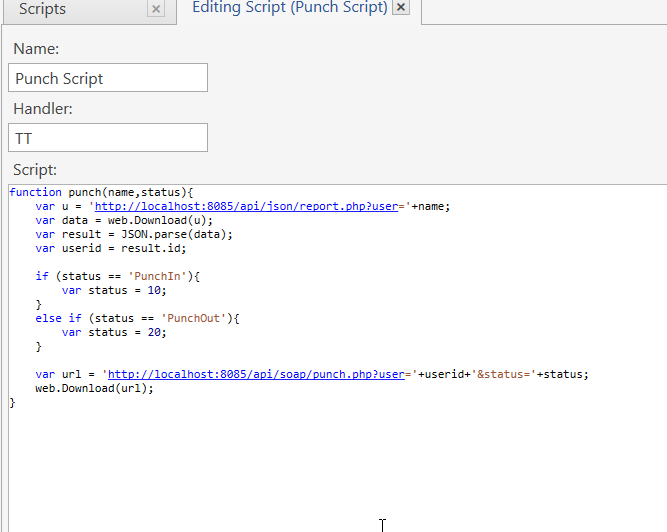Click the Script label above the editor
Viewport: 667px width, 532px height.
tap(35, 170)
